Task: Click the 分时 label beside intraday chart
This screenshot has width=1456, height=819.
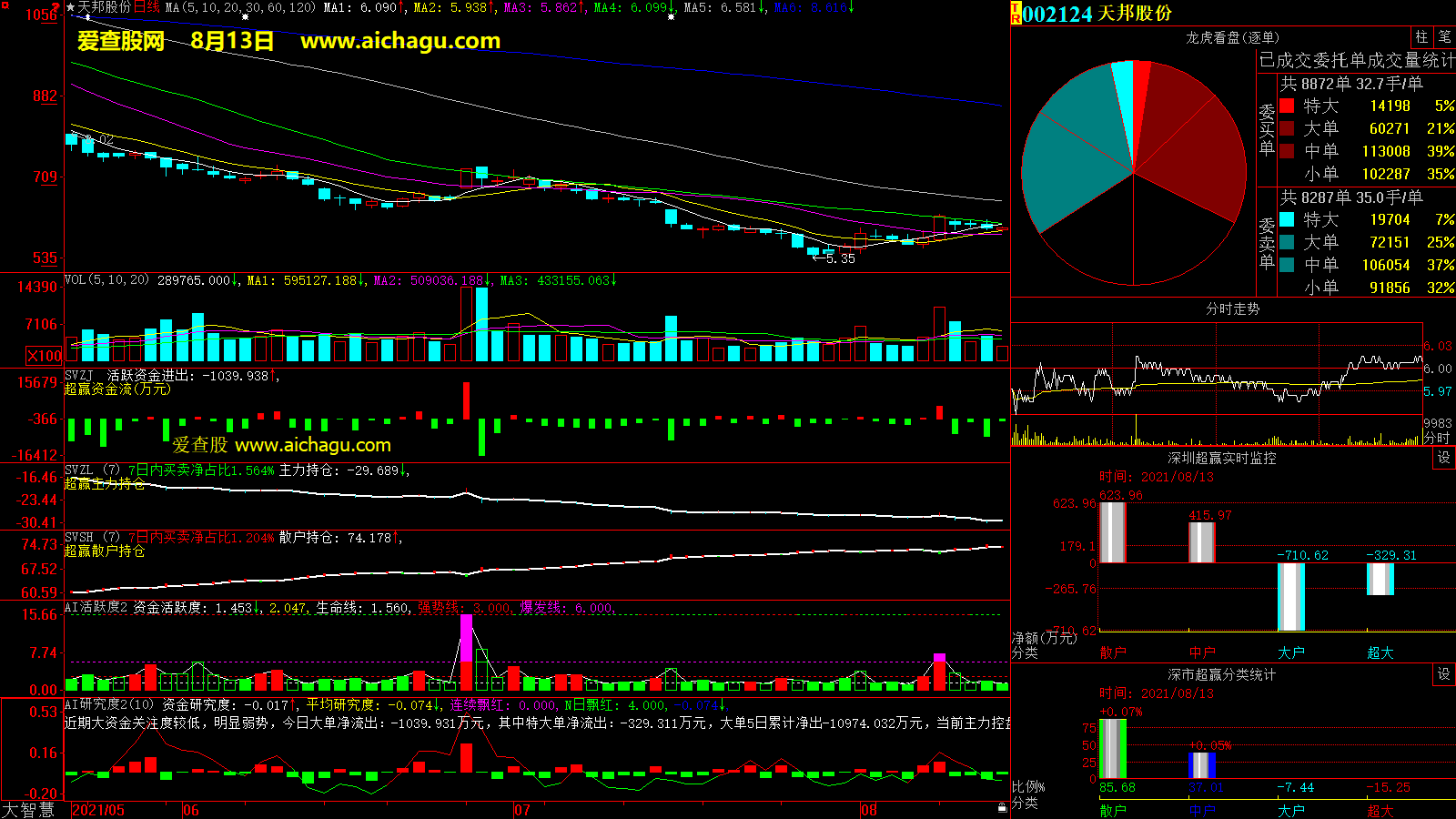Action: pyautogui.click(x=1437, y=438)
